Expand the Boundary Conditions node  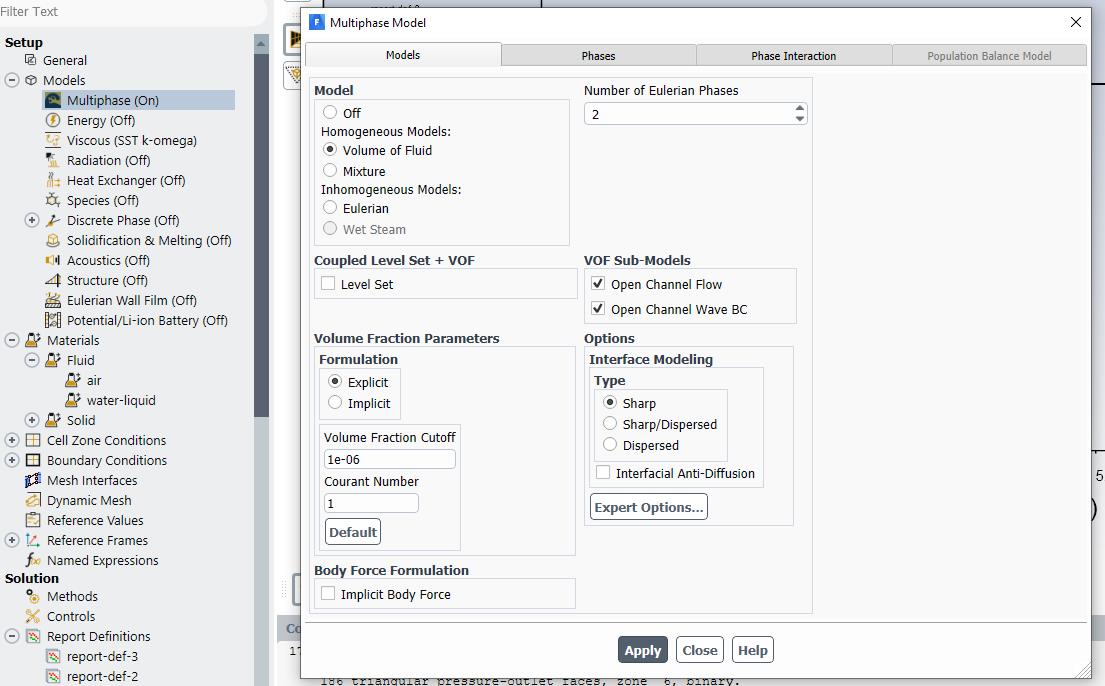click(12, 460)
